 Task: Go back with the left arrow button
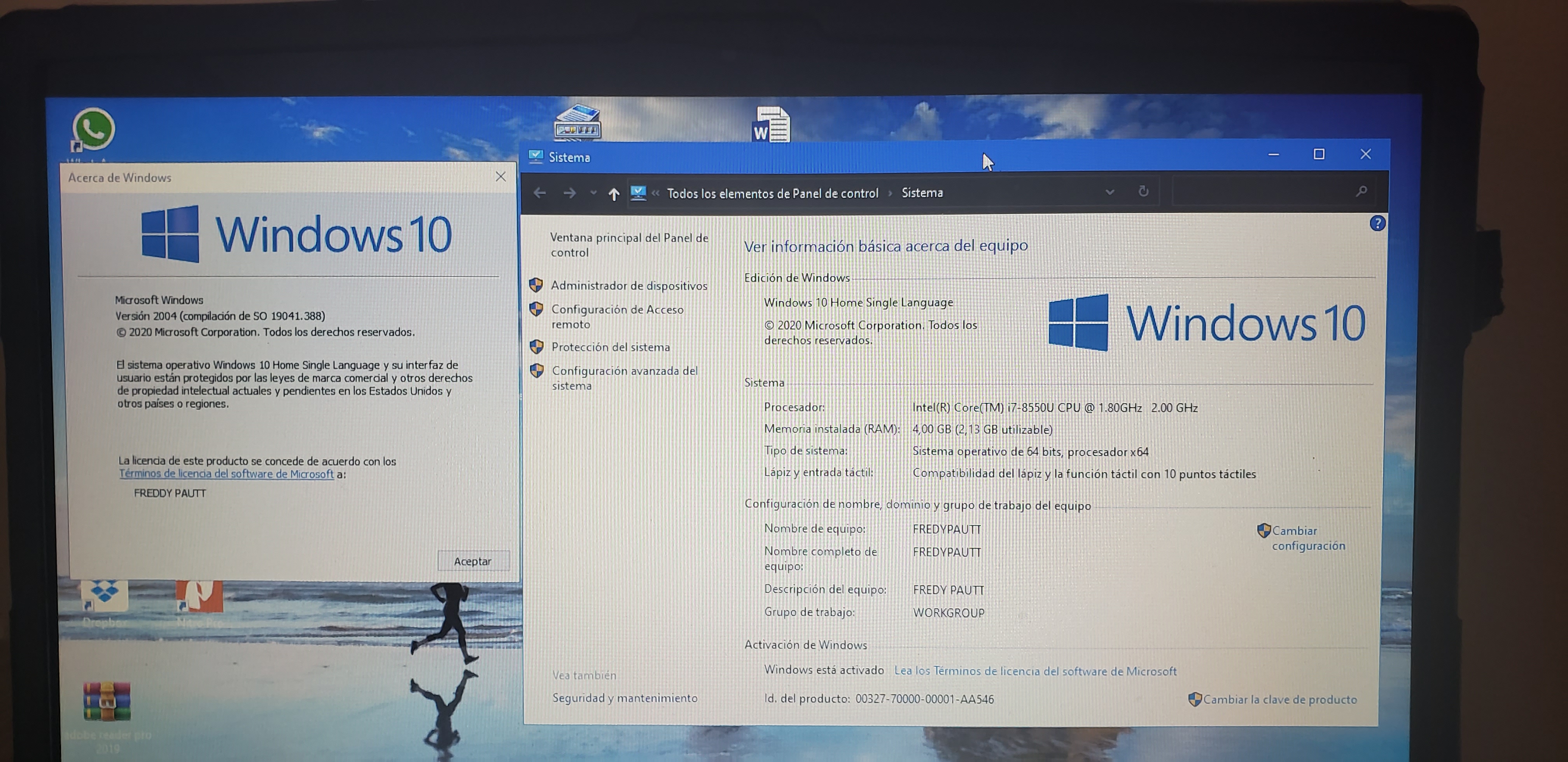(539, 194)
